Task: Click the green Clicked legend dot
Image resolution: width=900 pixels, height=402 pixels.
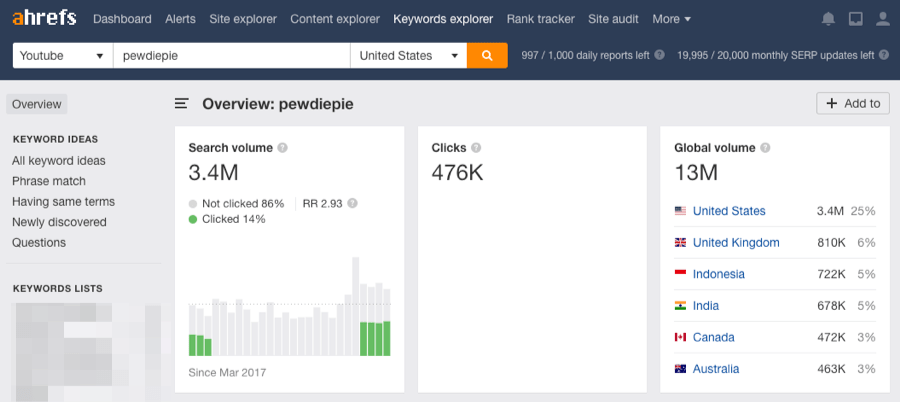Action: (x=193, y=219)
